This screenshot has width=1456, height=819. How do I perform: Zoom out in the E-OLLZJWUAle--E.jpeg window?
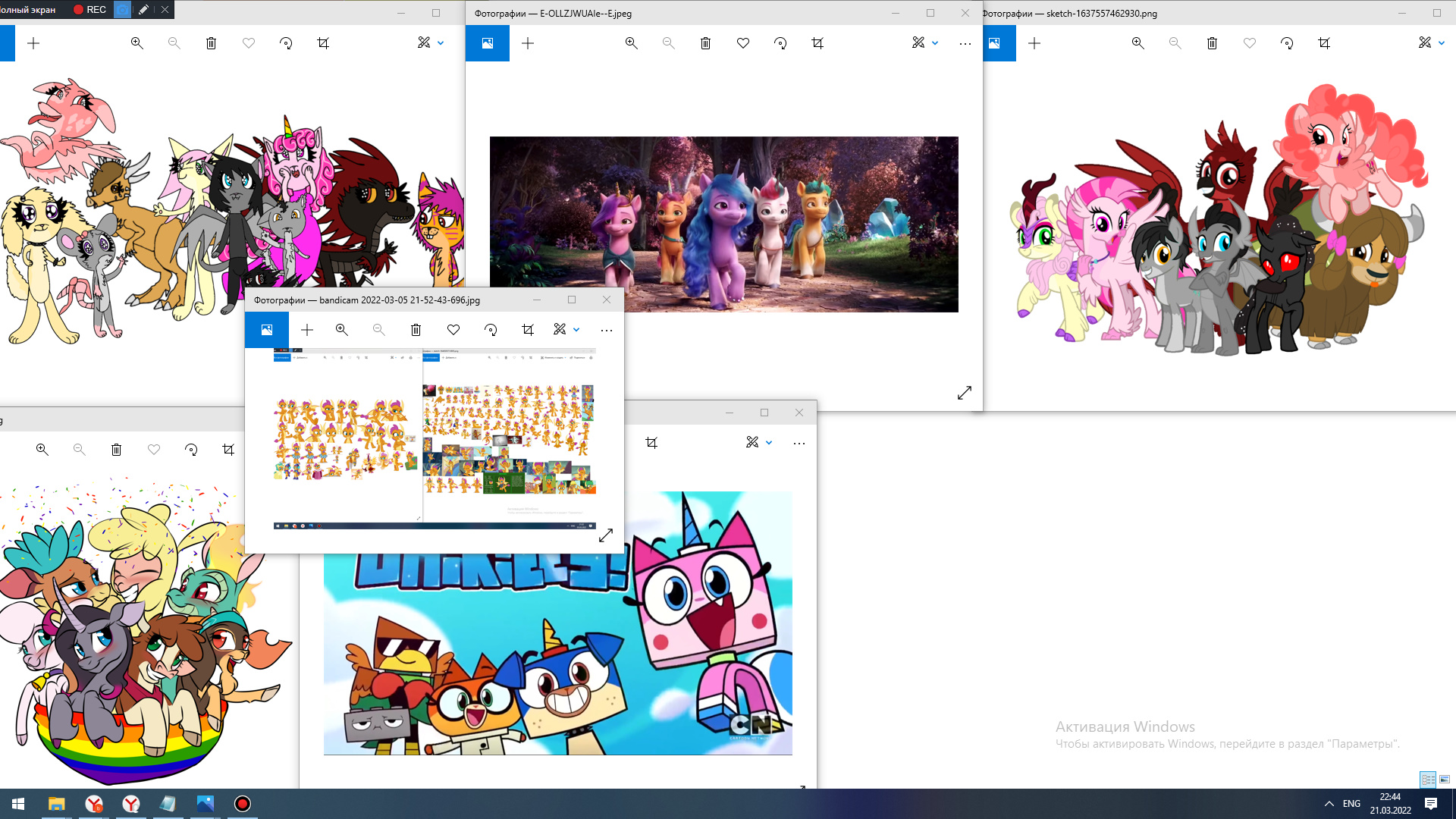click(668, 43)
